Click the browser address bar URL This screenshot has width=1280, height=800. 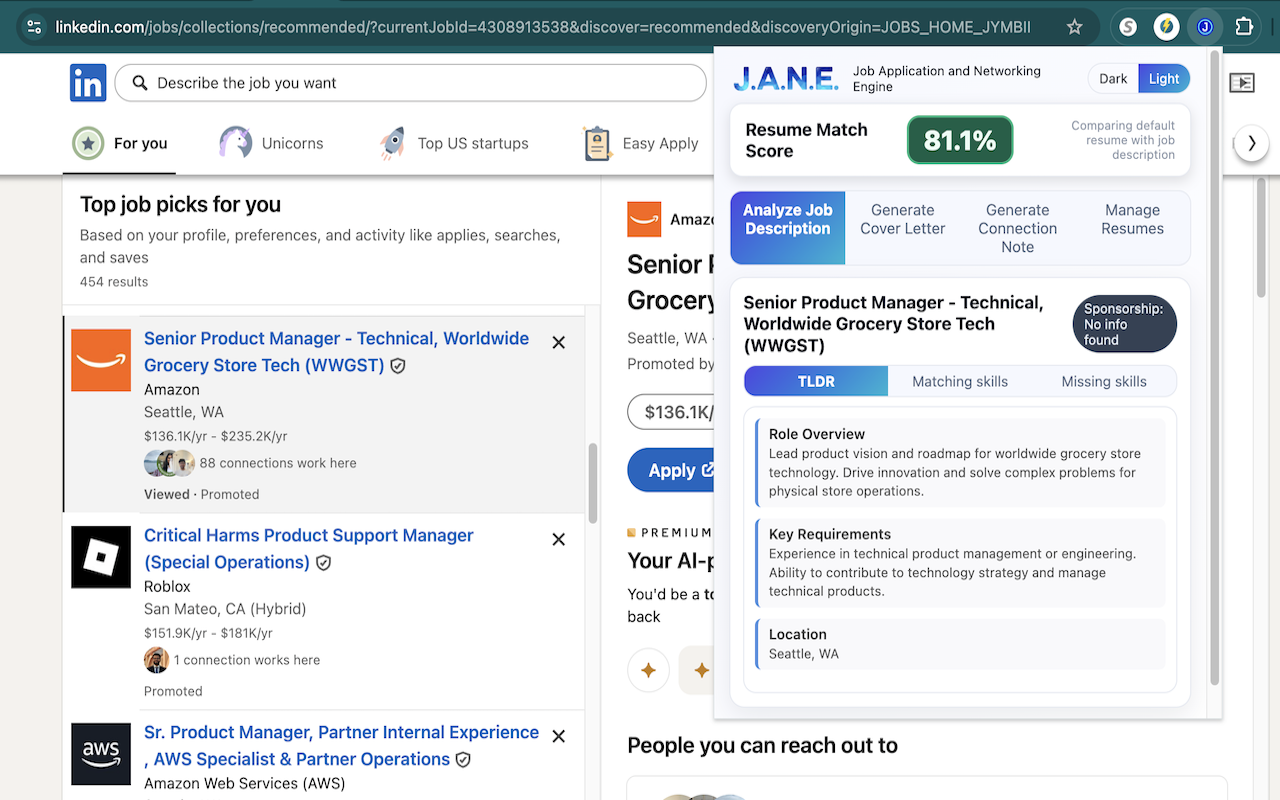(542, 27)
